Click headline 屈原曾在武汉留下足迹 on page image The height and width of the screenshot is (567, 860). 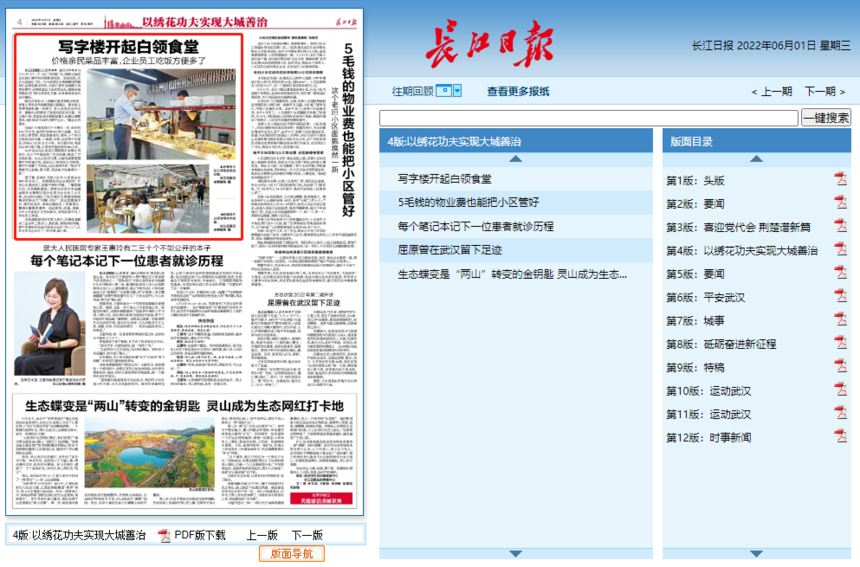click(303, 303)
